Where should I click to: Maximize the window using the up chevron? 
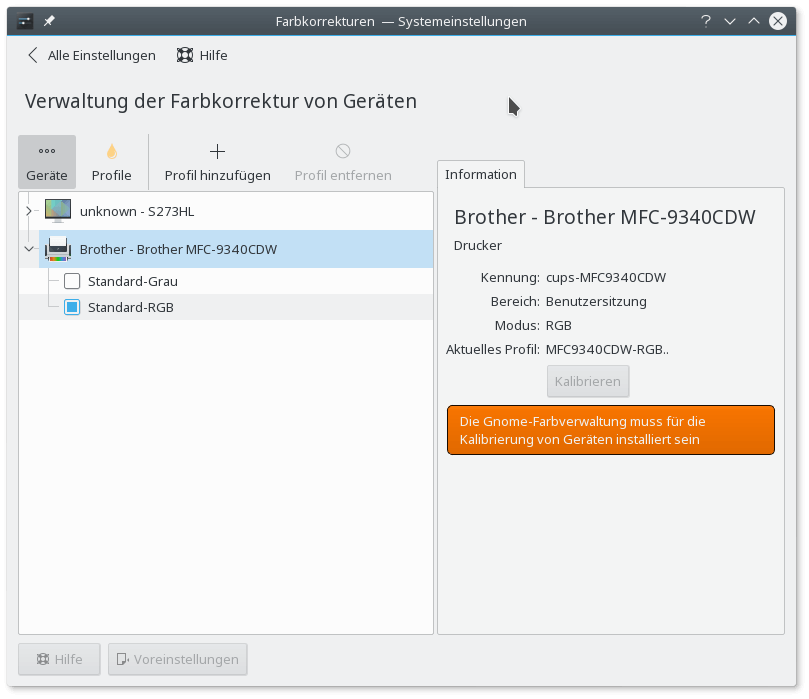754,21
